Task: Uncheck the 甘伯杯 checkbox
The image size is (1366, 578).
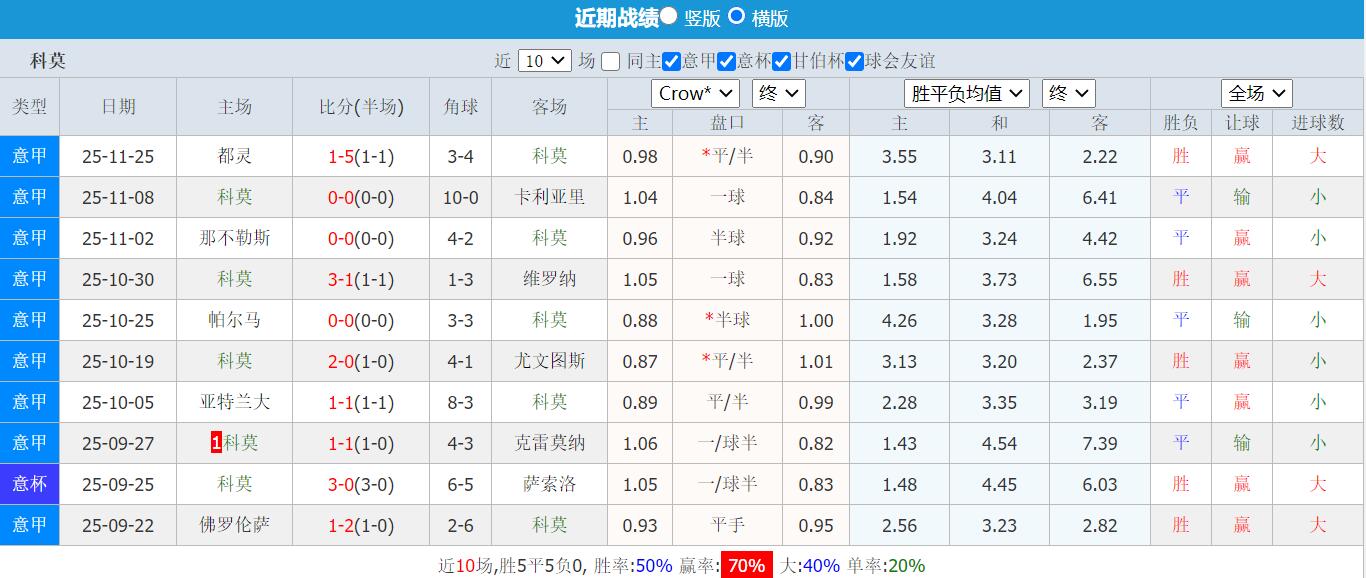Action: 781,60
